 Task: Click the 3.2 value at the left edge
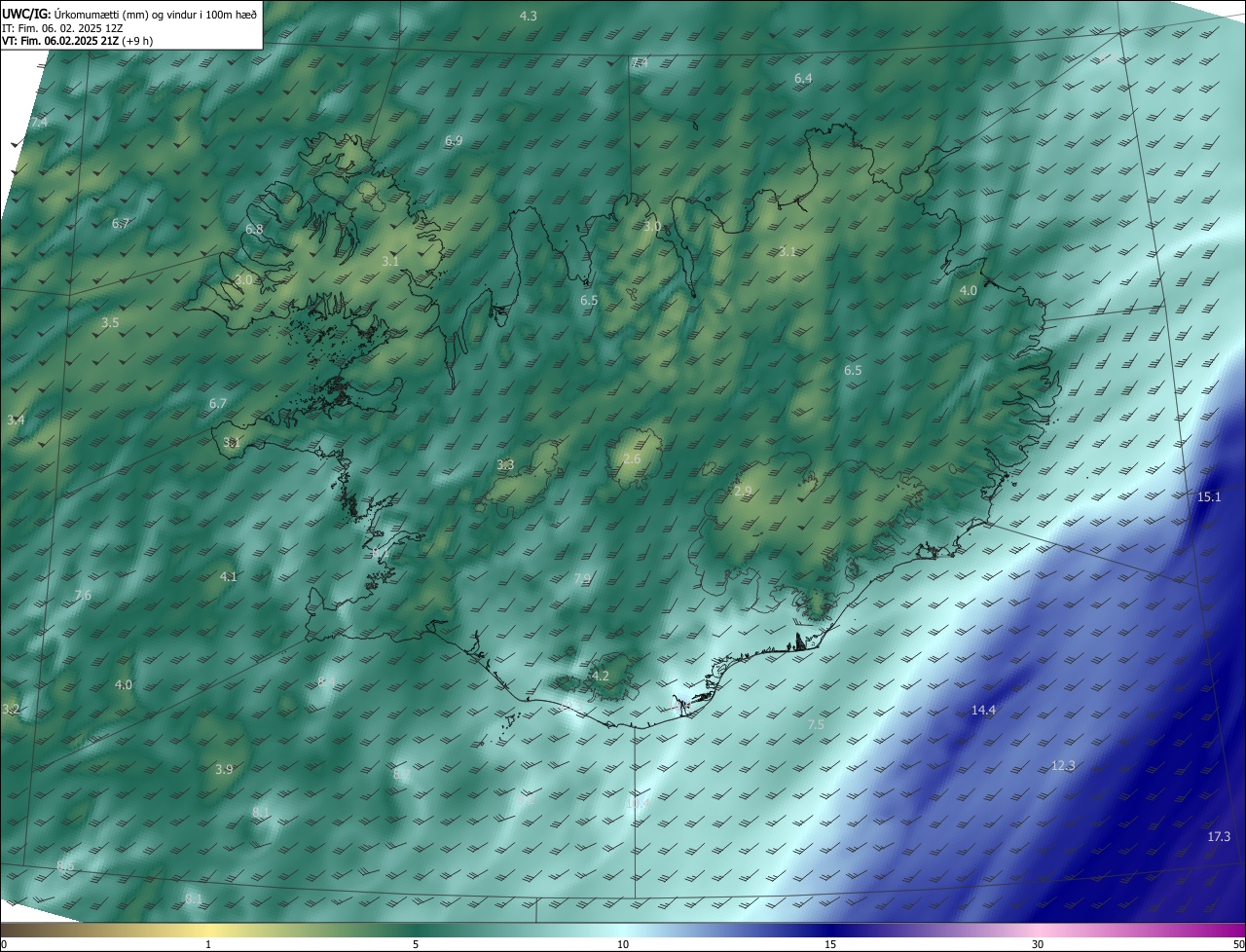coord(11,709)
